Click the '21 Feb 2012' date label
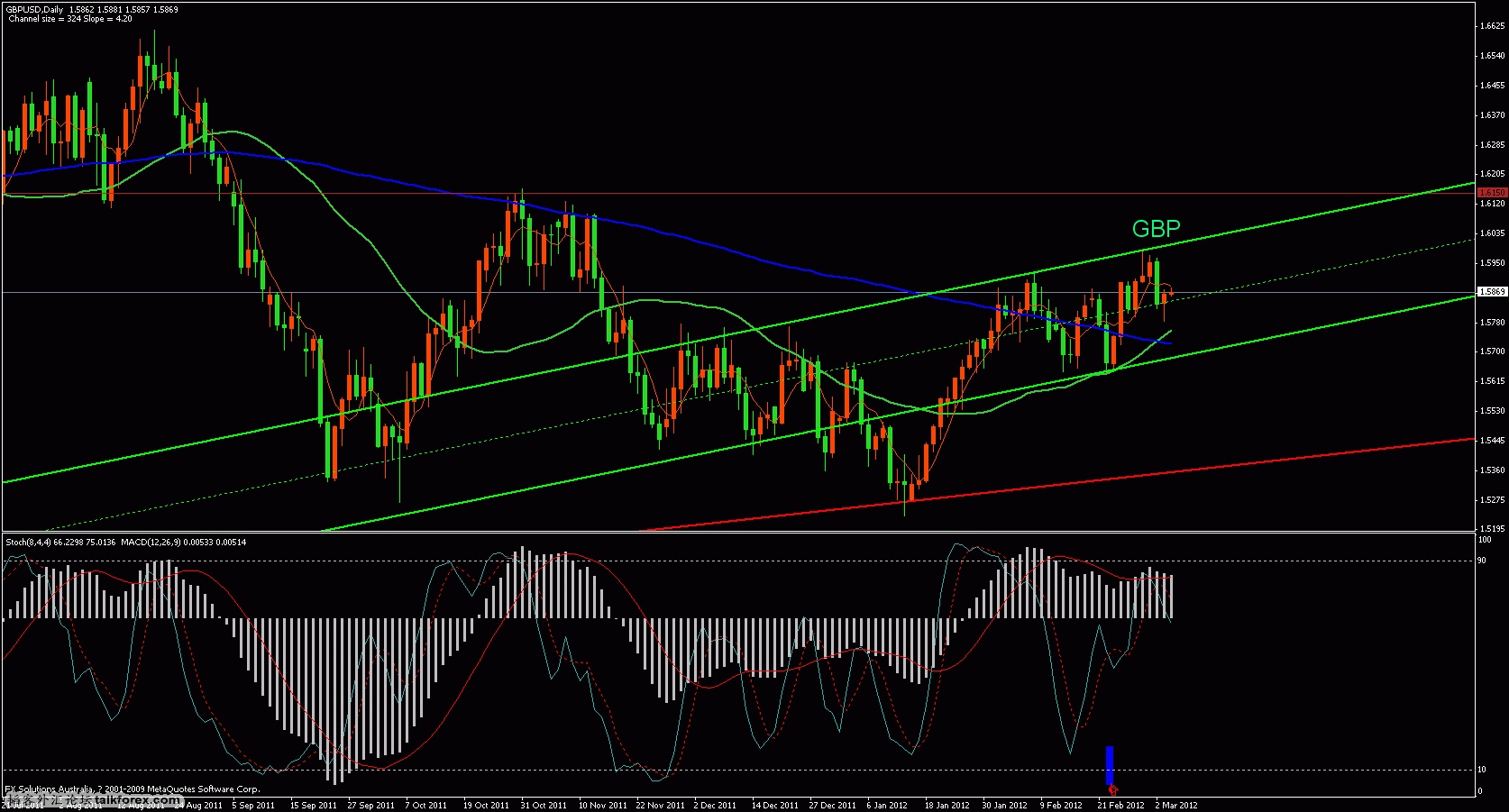1509x812 pixels. coord(1120,806)
